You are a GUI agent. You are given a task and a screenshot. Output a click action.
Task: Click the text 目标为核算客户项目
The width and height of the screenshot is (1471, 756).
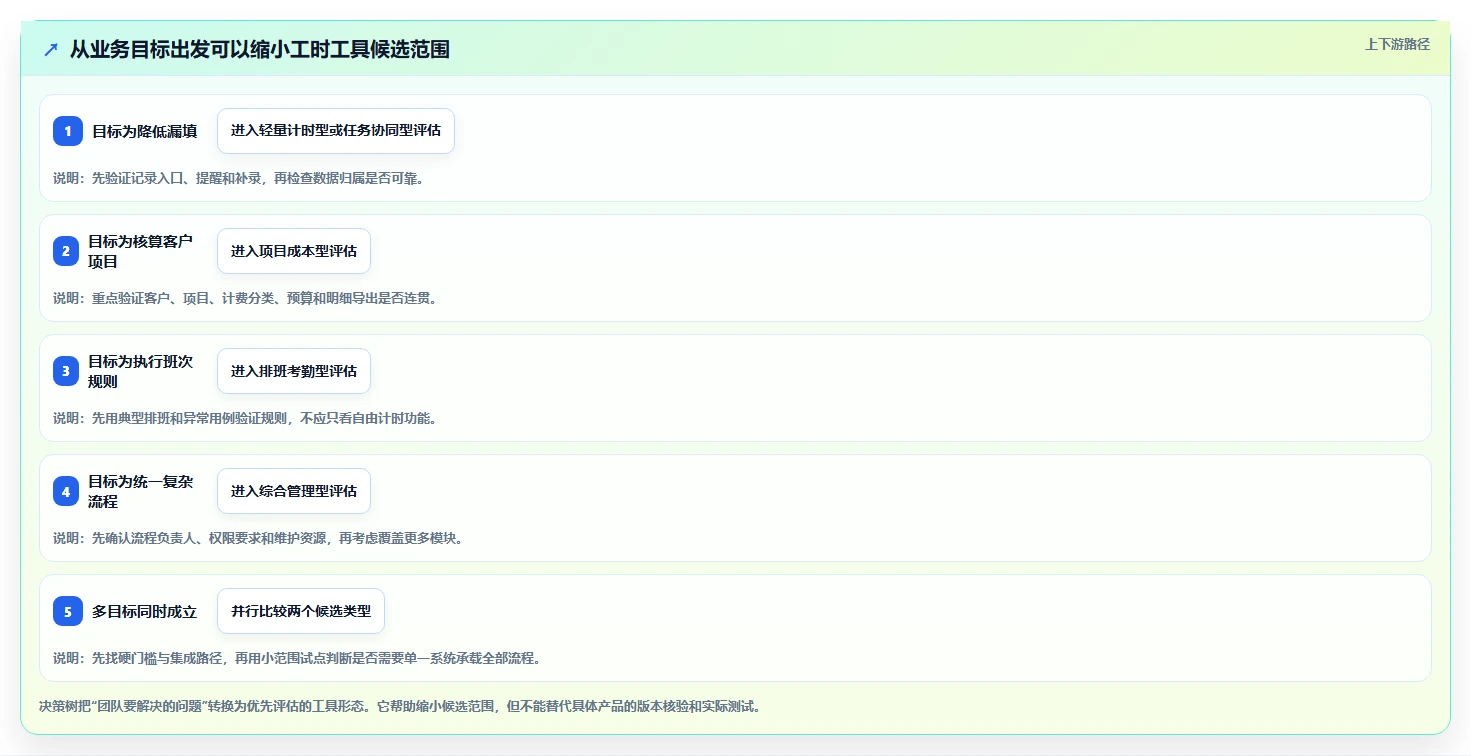[x=141, y=251]
